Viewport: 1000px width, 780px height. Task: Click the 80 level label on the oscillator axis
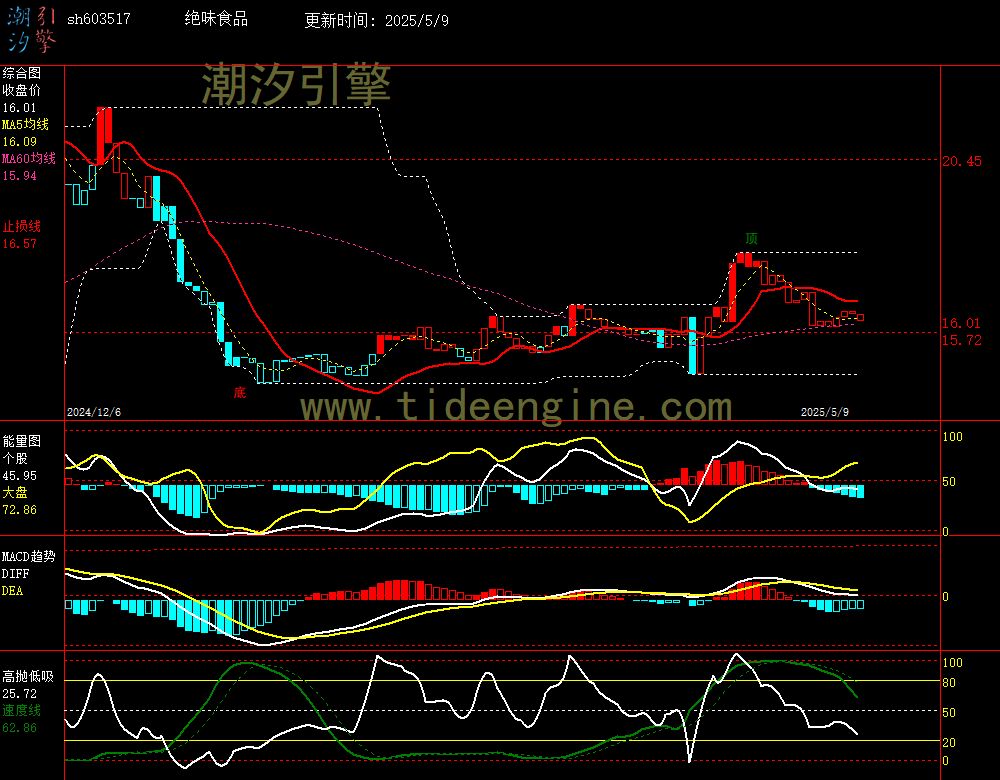949,683
